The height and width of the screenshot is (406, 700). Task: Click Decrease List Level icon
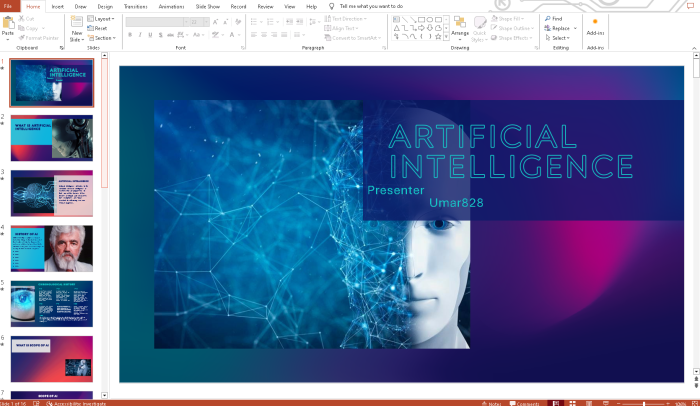coord(289,22)
